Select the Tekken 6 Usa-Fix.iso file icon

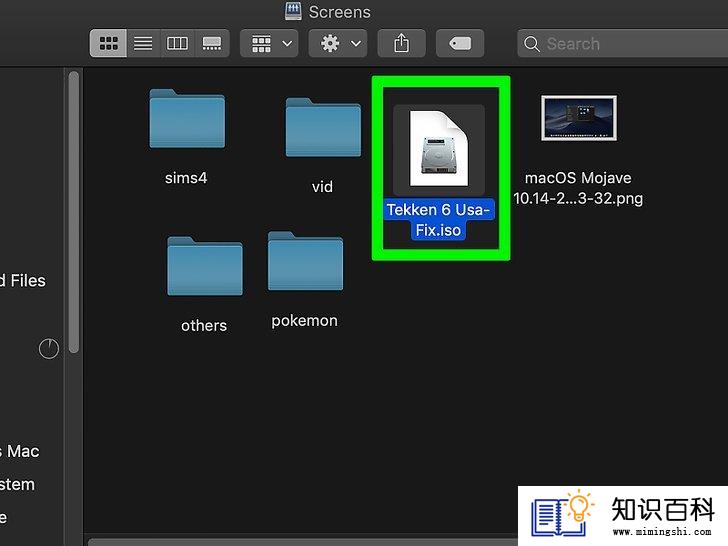(x=439, y=149)
